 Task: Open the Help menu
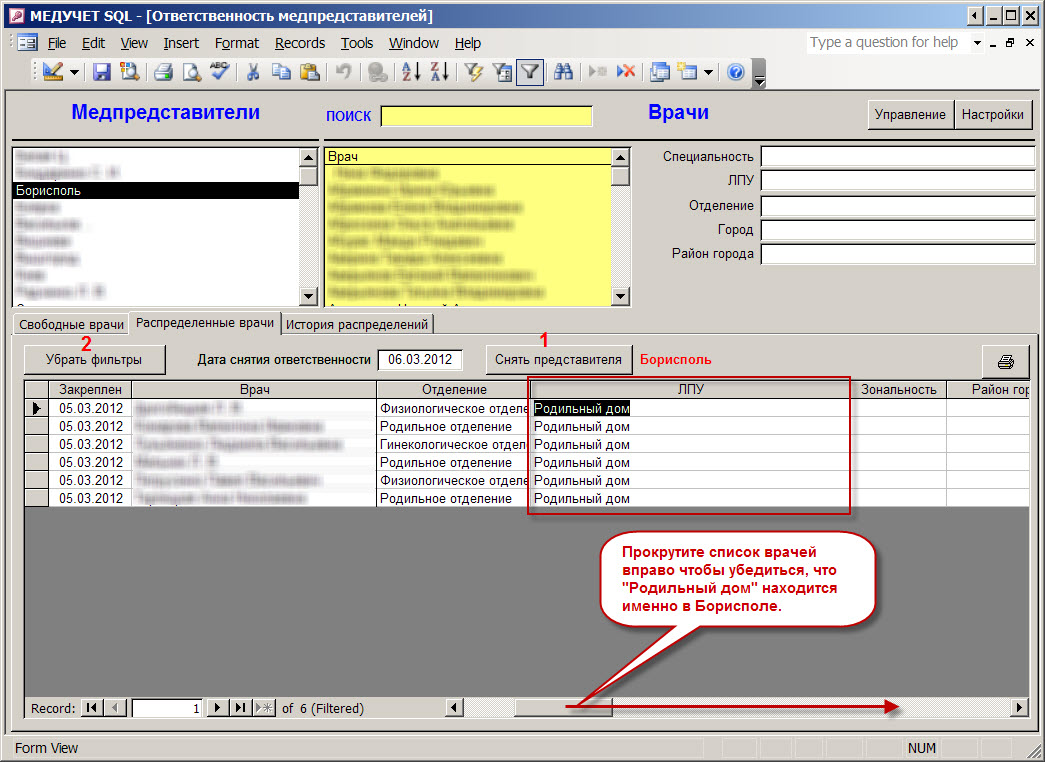(468, 43)
